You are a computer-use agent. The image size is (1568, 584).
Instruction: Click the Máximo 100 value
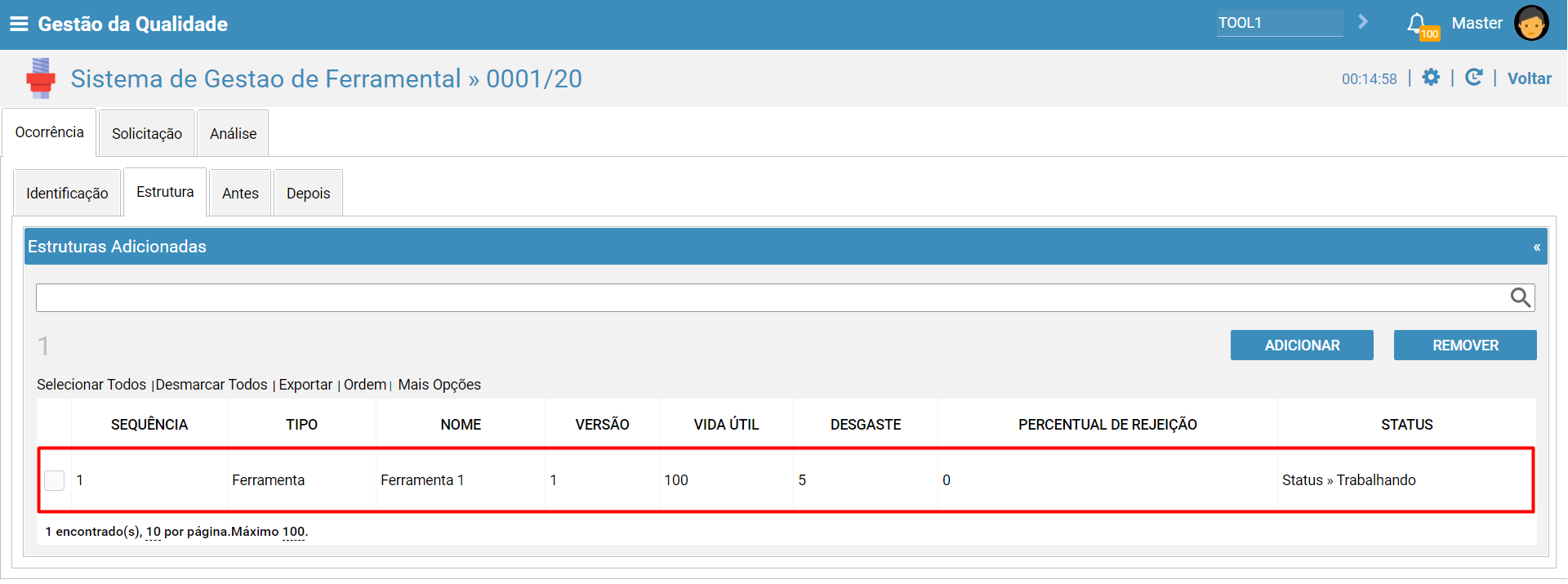[x=293, y=532]
